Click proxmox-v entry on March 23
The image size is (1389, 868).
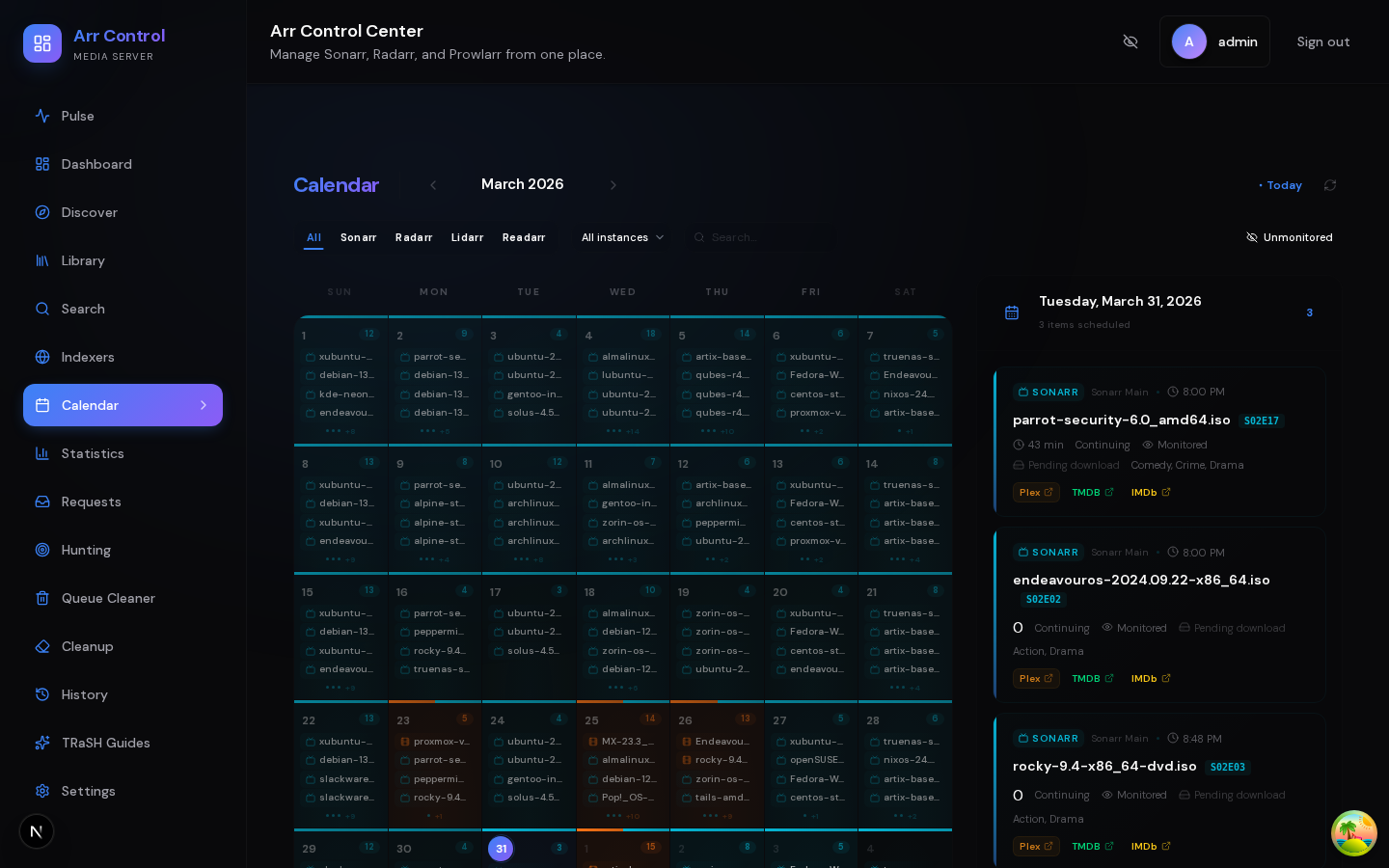click(x=434, y=742)
